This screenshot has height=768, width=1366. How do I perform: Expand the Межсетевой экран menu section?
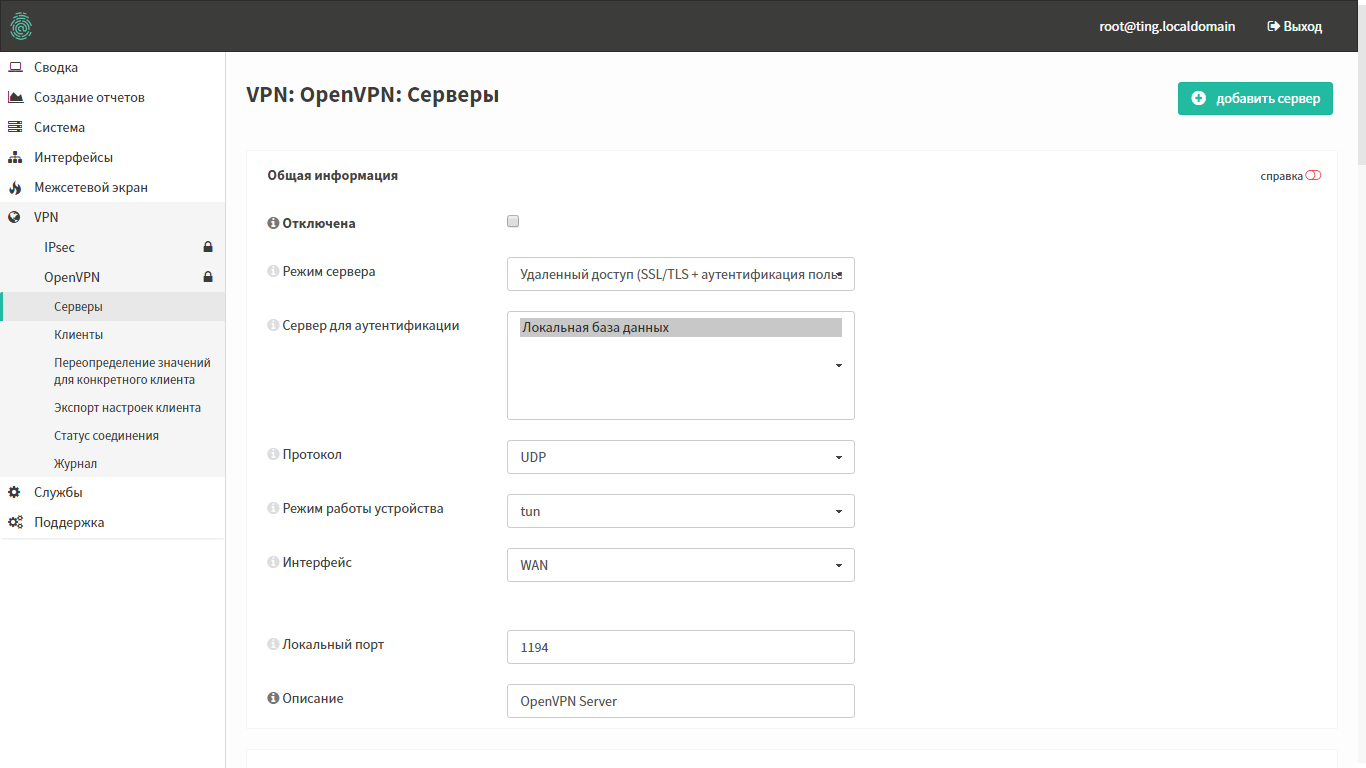point(112,188)
